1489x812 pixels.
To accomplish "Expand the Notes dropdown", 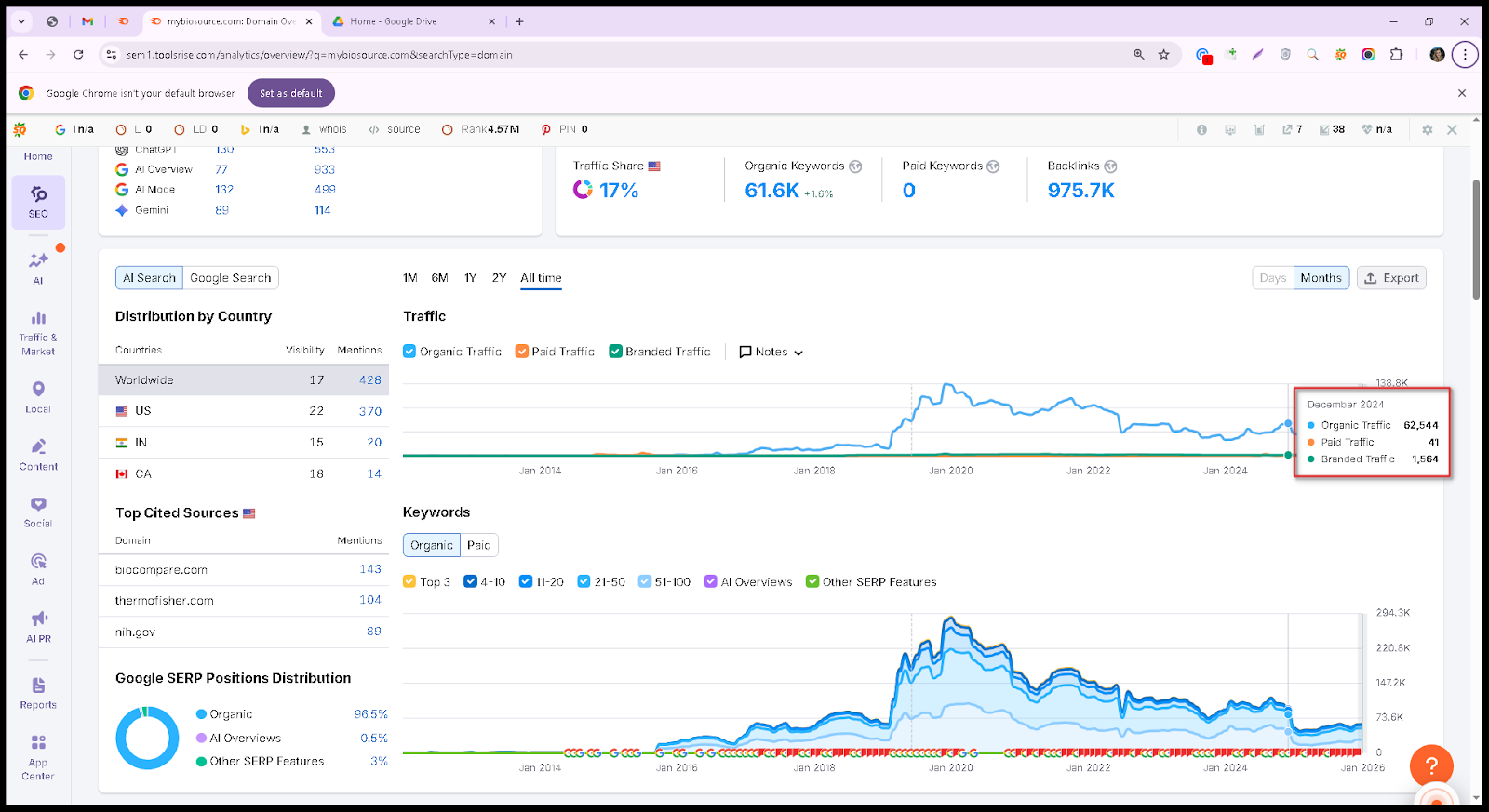I will (771, 352).
